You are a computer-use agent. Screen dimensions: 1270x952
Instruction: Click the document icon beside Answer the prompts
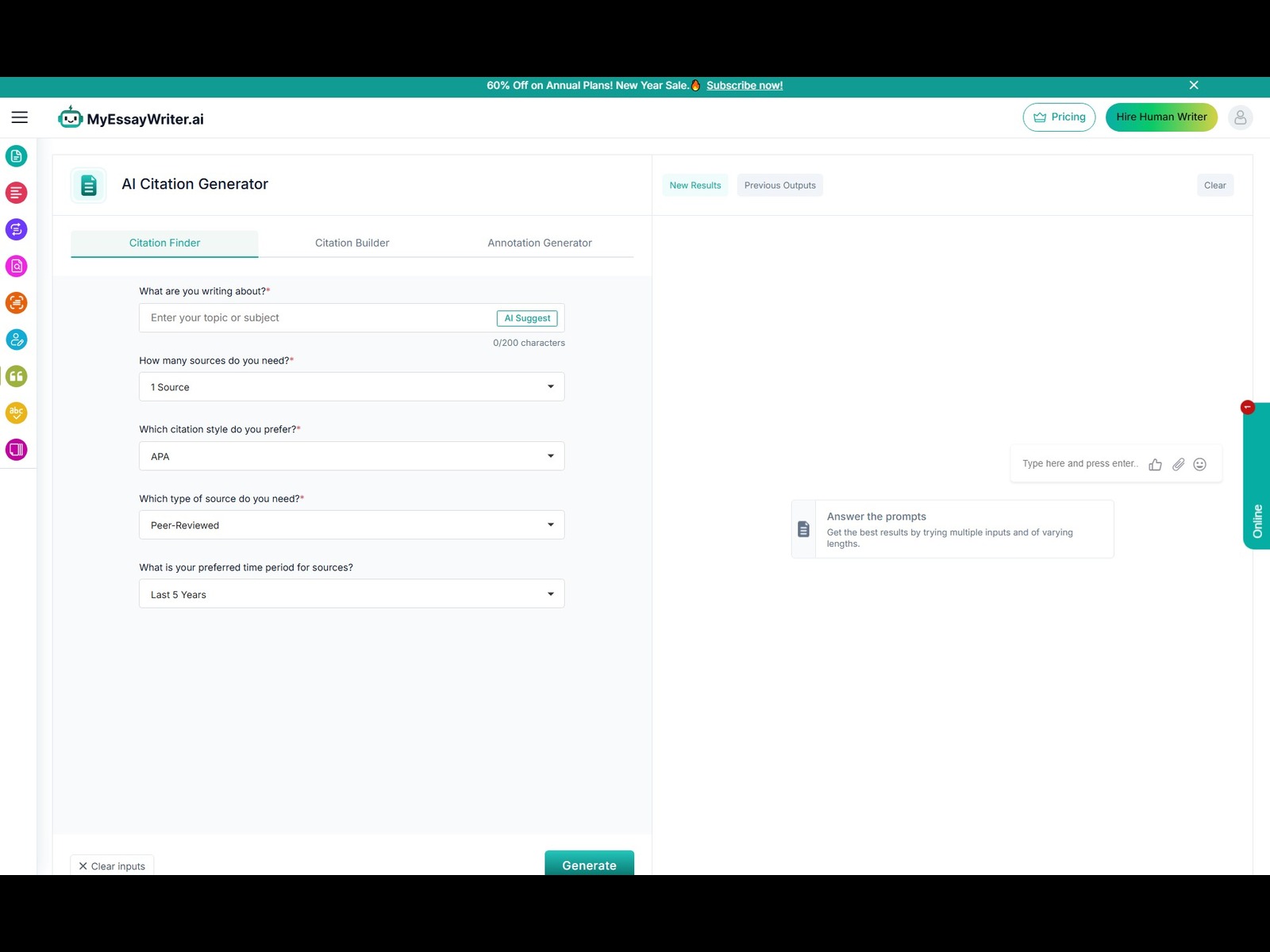[x=803, y=529]
